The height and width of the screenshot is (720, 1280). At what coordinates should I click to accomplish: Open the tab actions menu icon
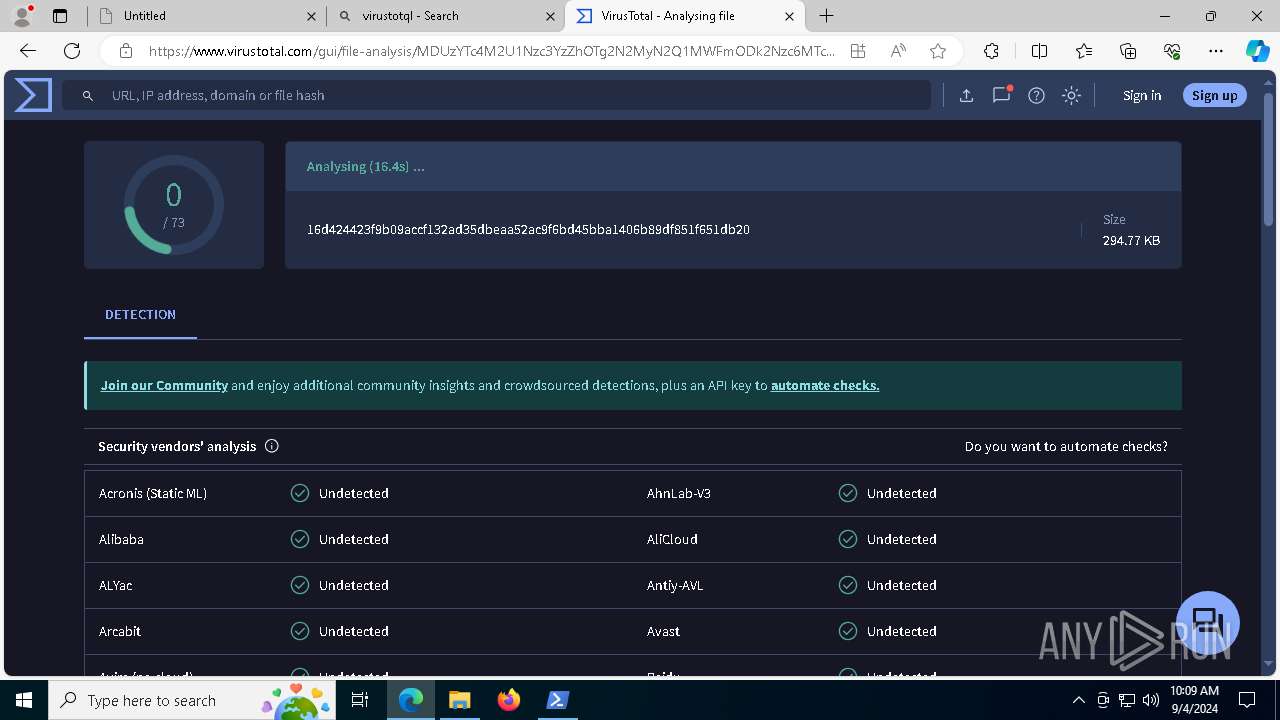[x=60, y=16]
